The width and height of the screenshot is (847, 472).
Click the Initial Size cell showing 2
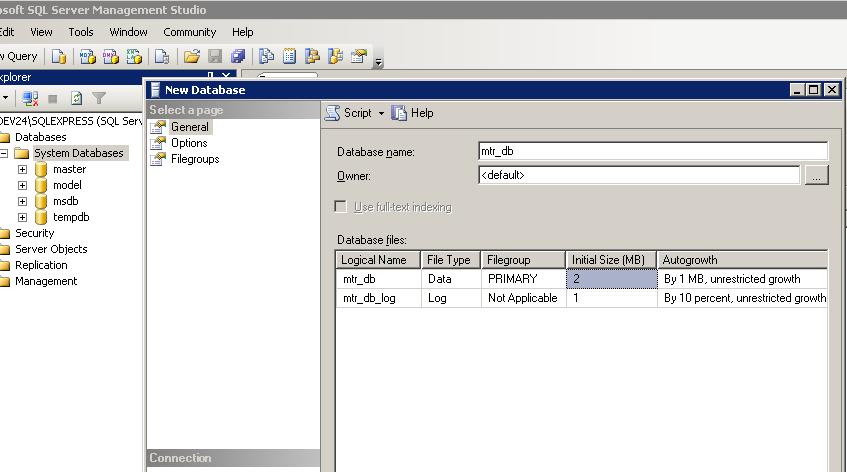611,279
